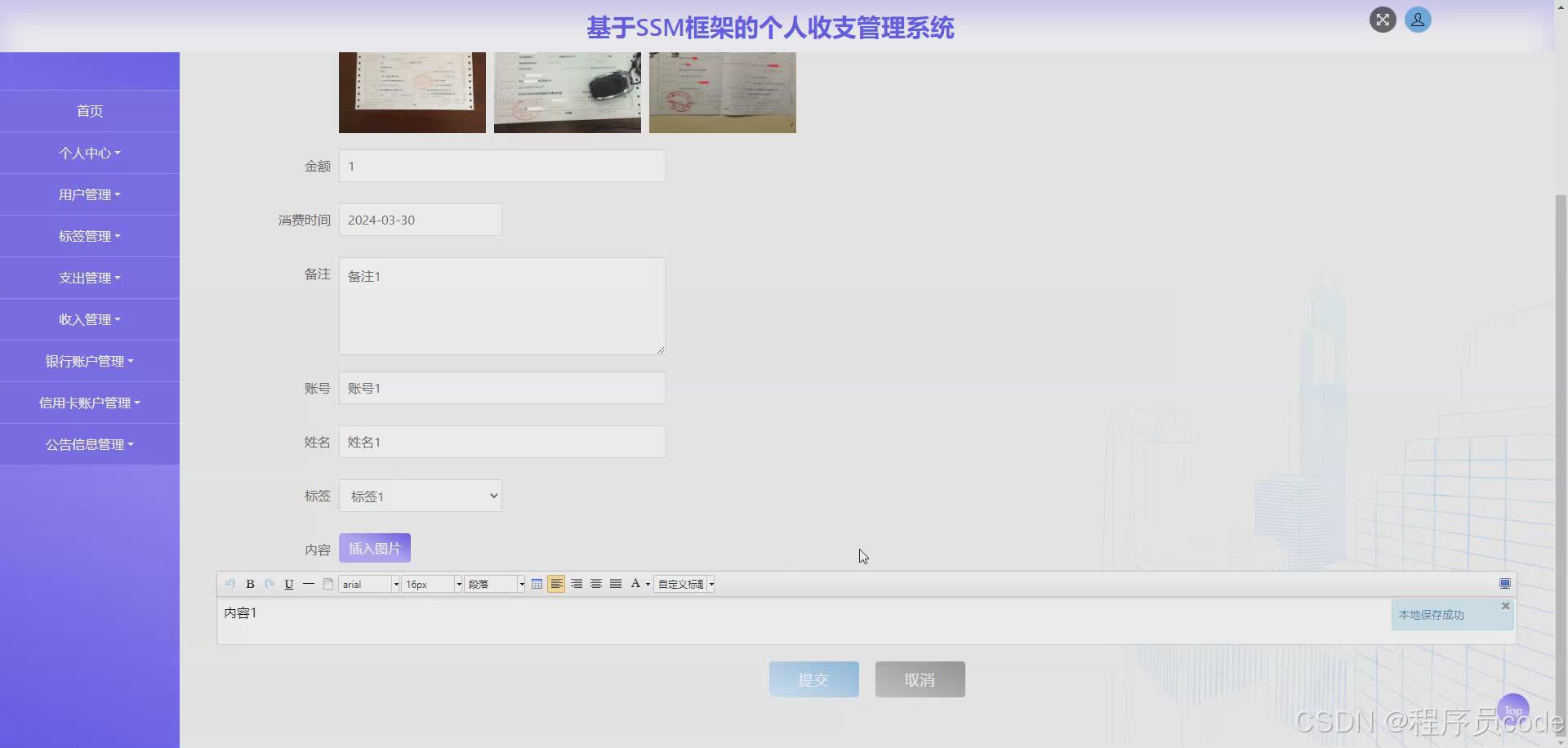Open the 支出管理 menu in the sidebar
The width and height of the screenshot is (1568, 748).
point(90,278)
